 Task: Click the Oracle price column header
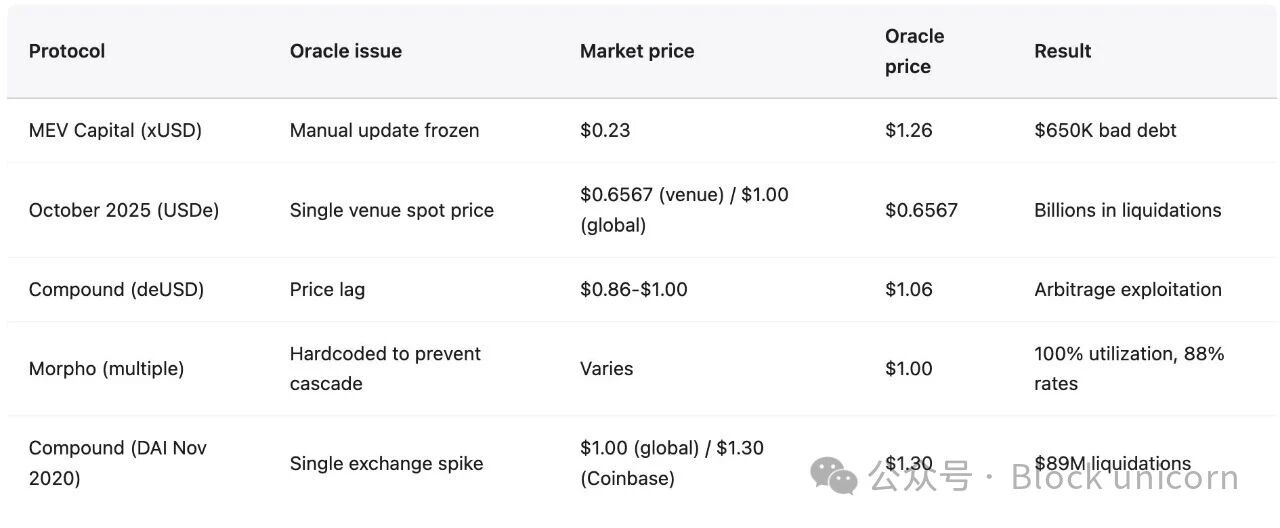(914, 51)
